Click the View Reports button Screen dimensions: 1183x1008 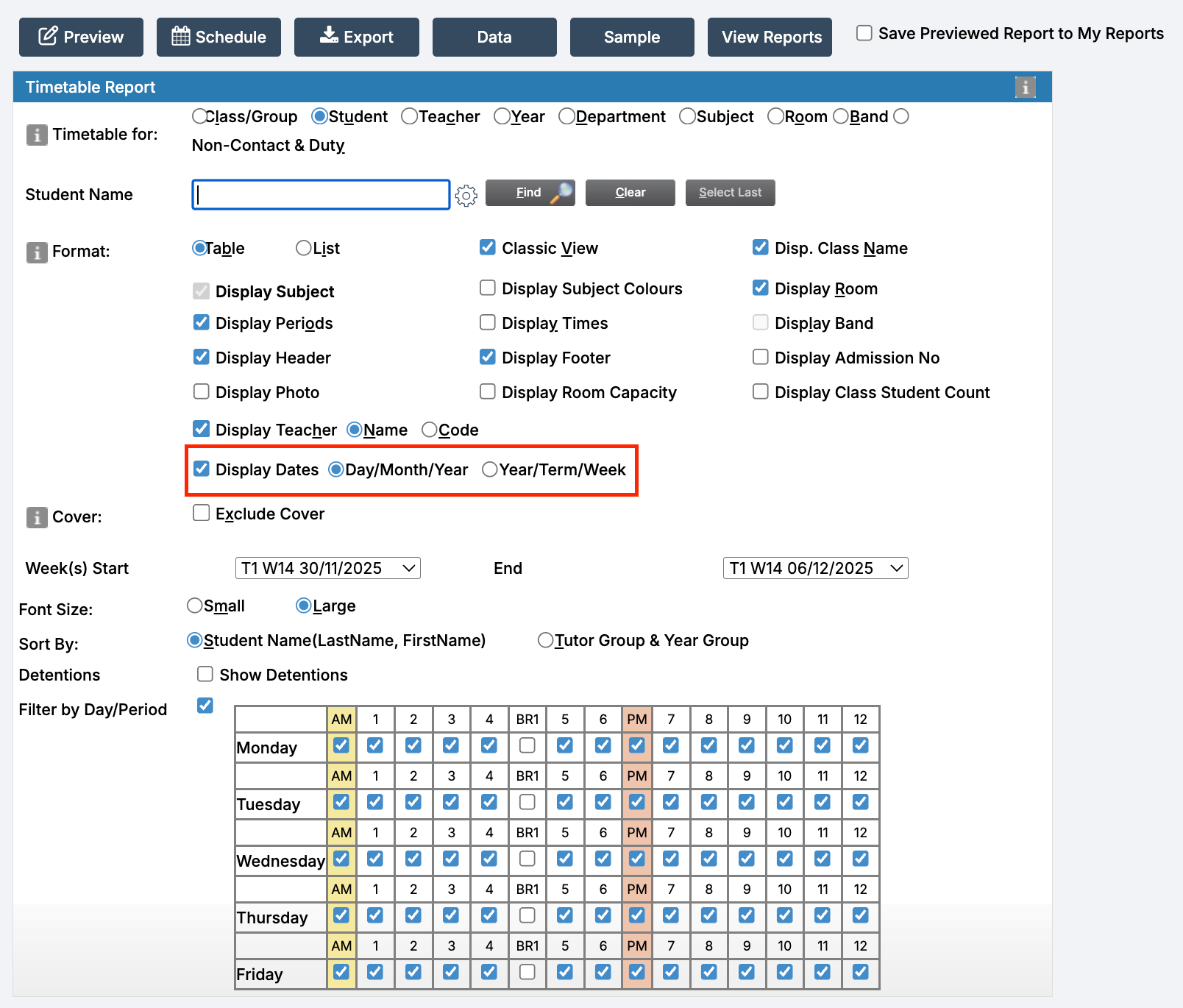[770, 37]
